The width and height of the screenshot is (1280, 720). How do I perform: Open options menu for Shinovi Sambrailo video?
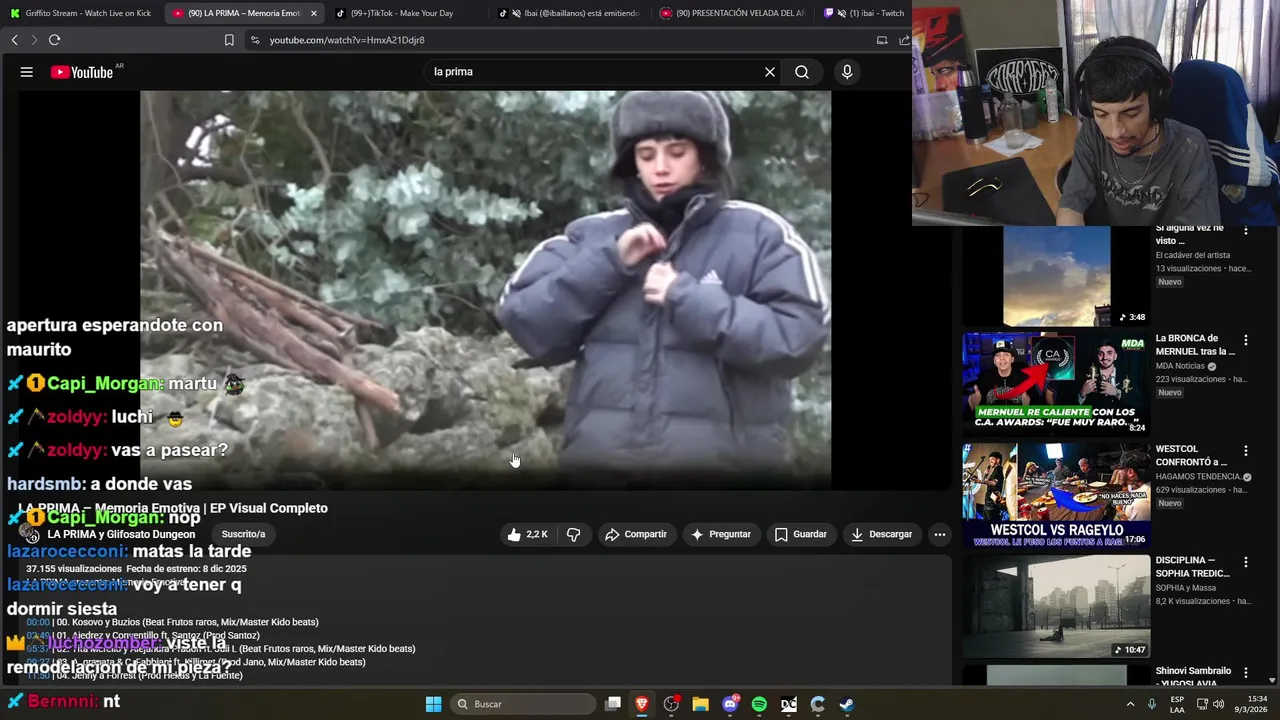[1245, 672]
